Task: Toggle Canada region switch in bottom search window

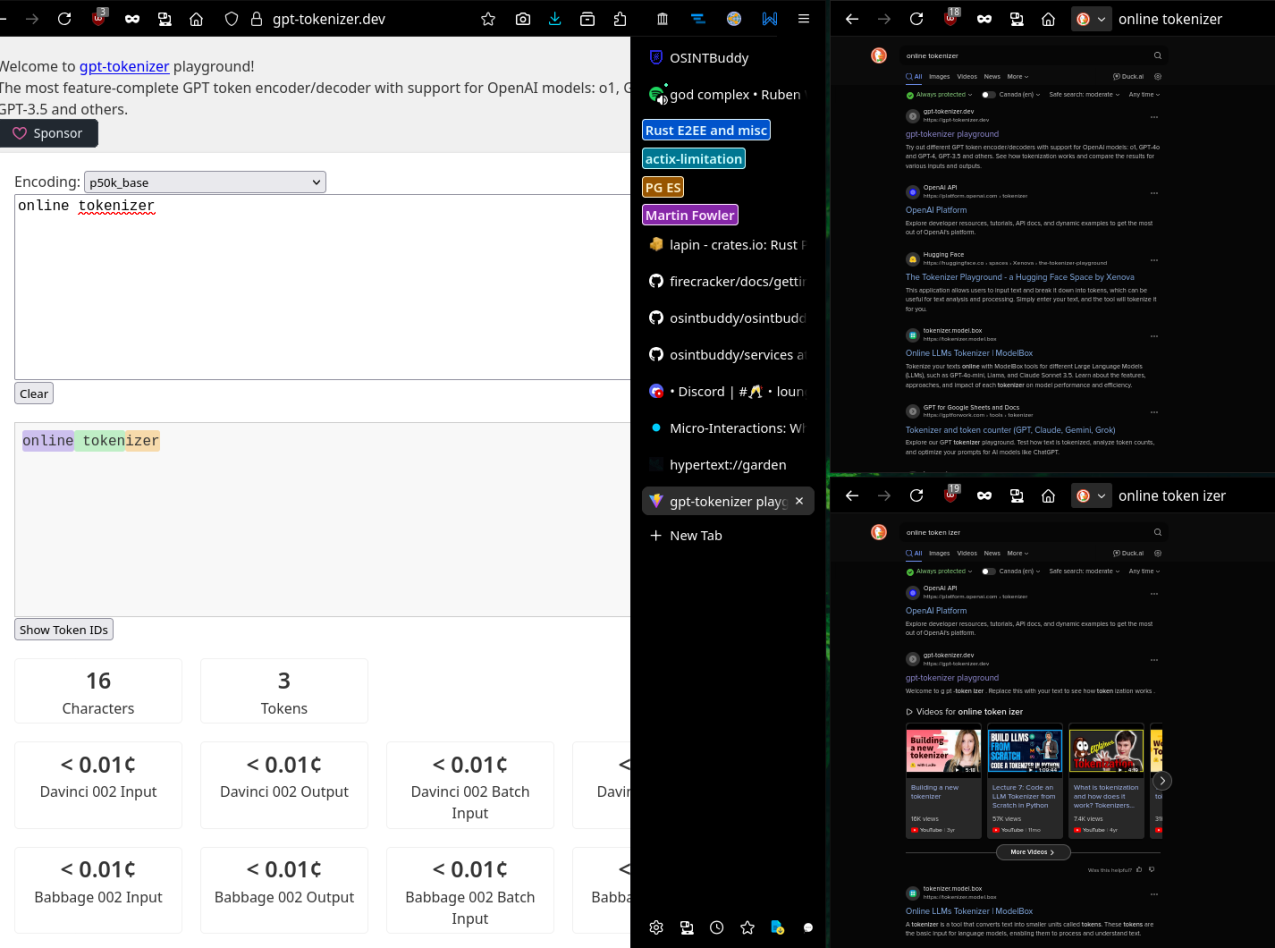Action: (x=988, y=572)
